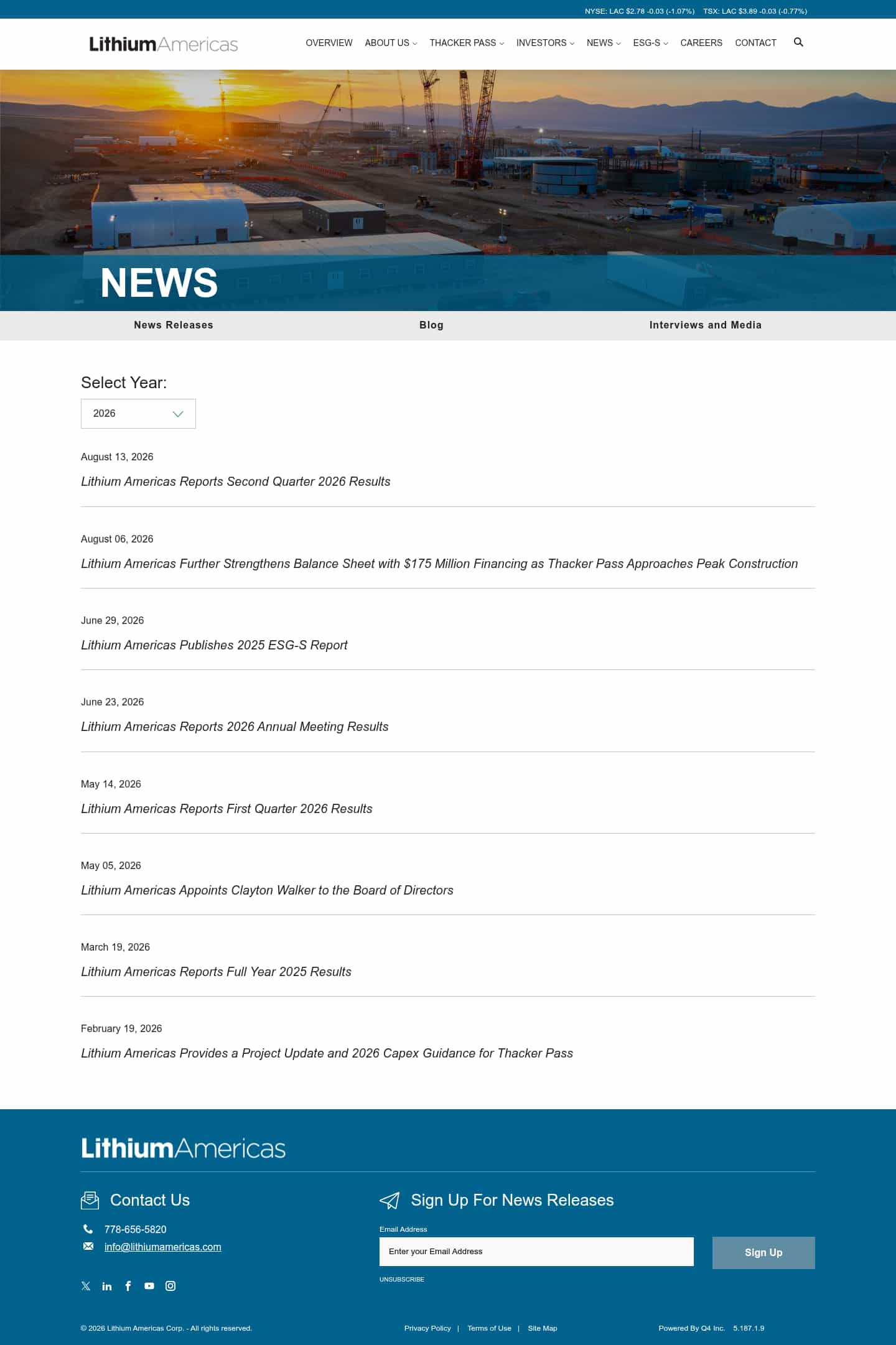
Task: Expand the Thacker Pass menu
Action: click(x=467, y=43)
